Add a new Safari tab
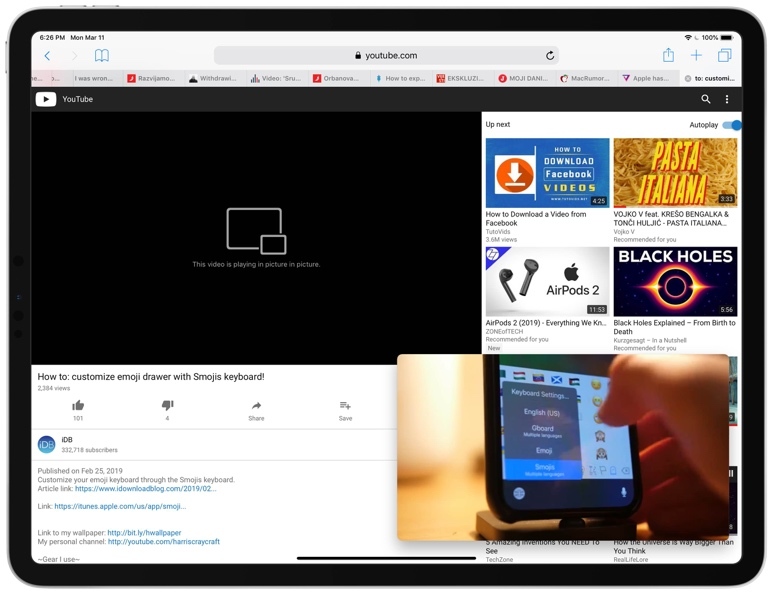Image resolution: width=773 pixels, height=595 pixels. 696,56
